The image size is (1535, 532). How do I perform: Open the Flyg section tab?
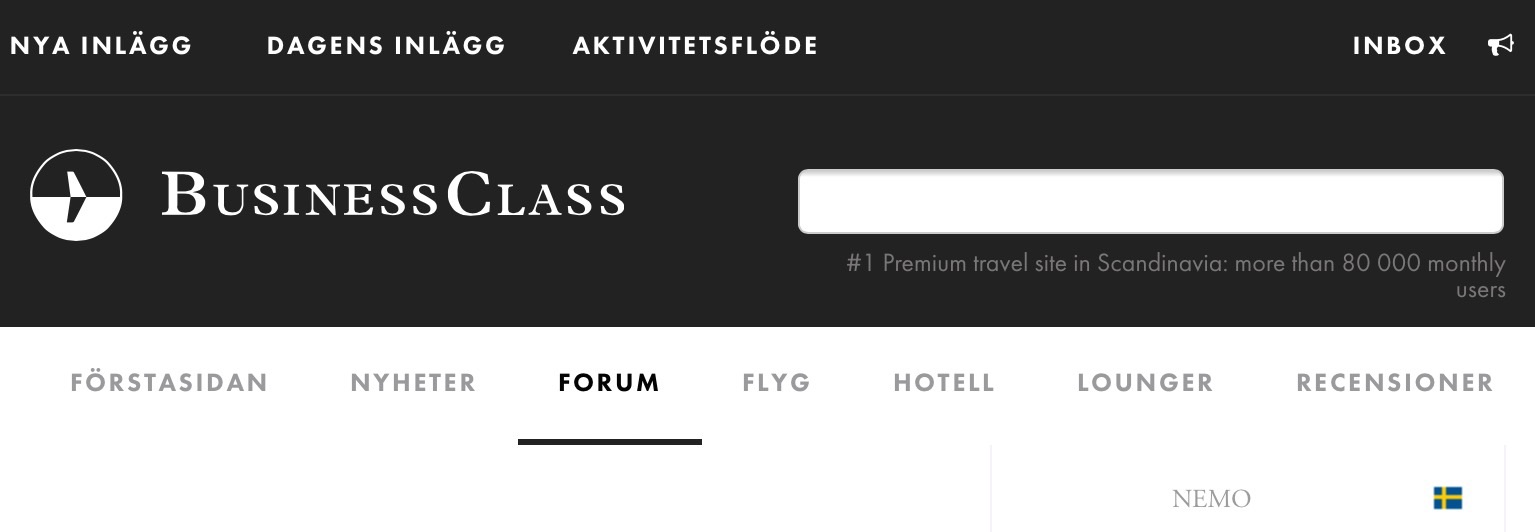(776, 383)
